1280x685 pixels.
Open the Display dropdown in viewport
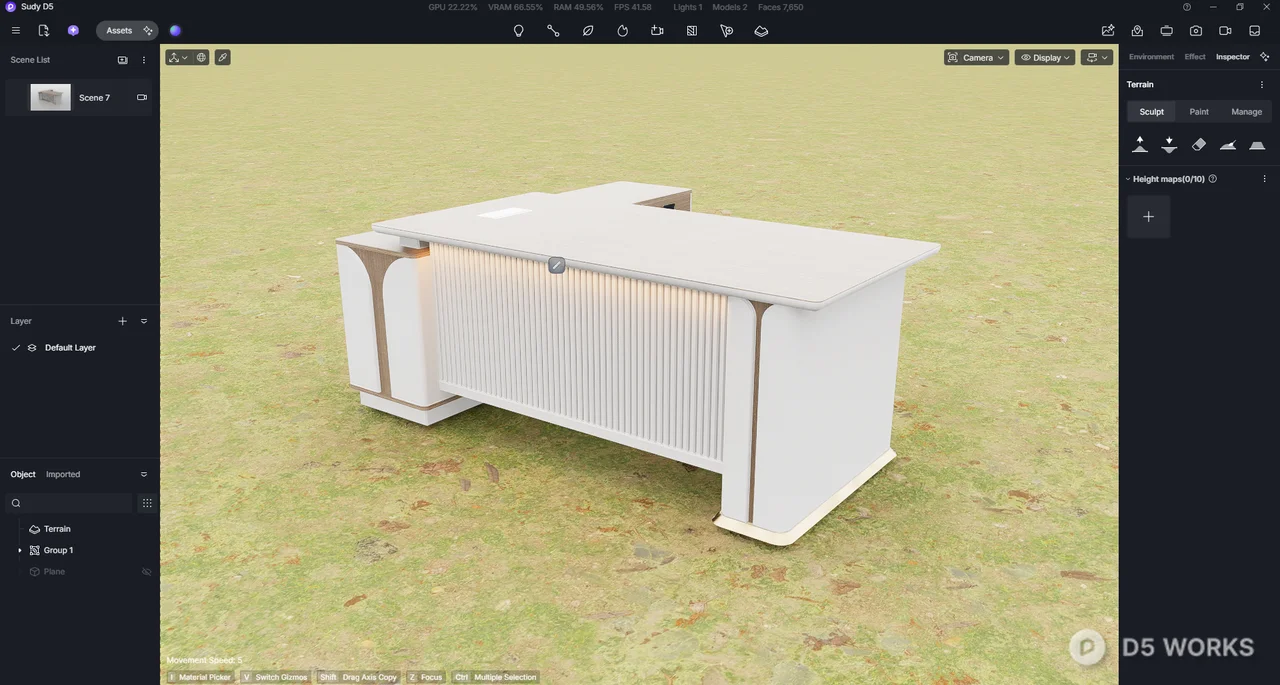[1045, 57]
